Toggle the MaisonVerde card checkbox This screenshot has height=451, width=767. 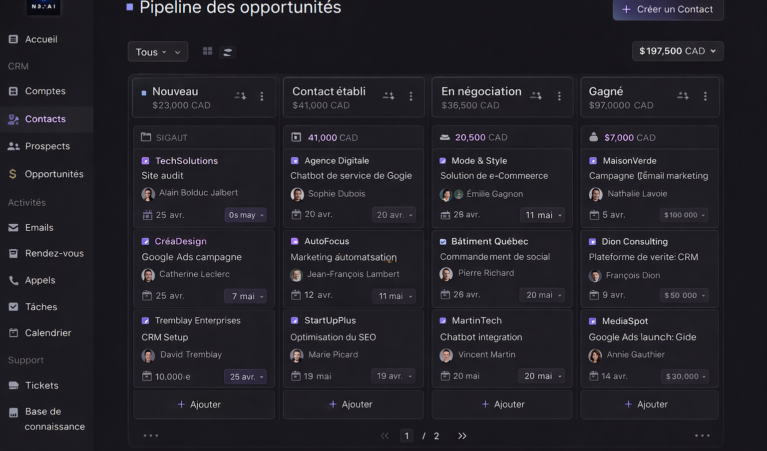point(593,161)
